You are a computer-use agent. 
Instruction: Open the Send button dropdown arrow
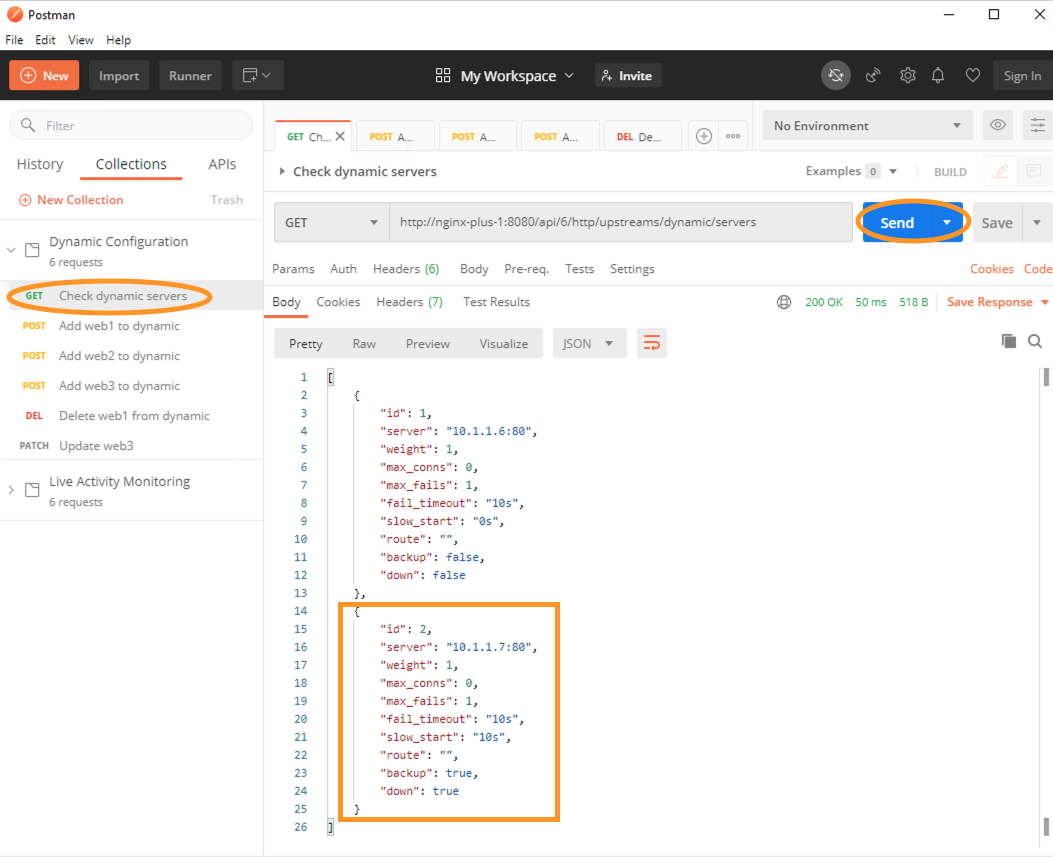coord(947,222)
